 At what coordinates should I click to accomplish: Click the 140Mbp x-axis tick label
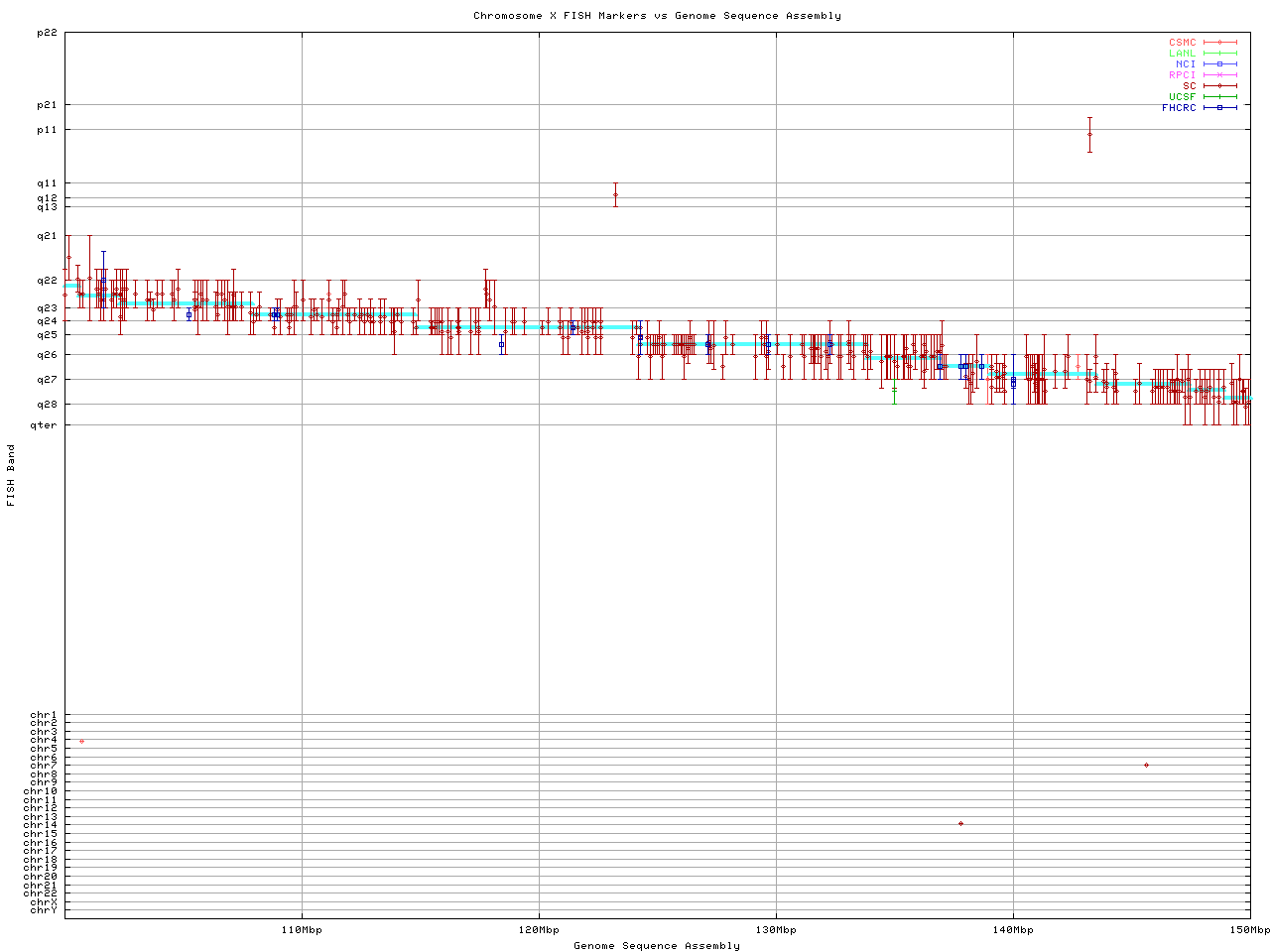coord(1013,930)
